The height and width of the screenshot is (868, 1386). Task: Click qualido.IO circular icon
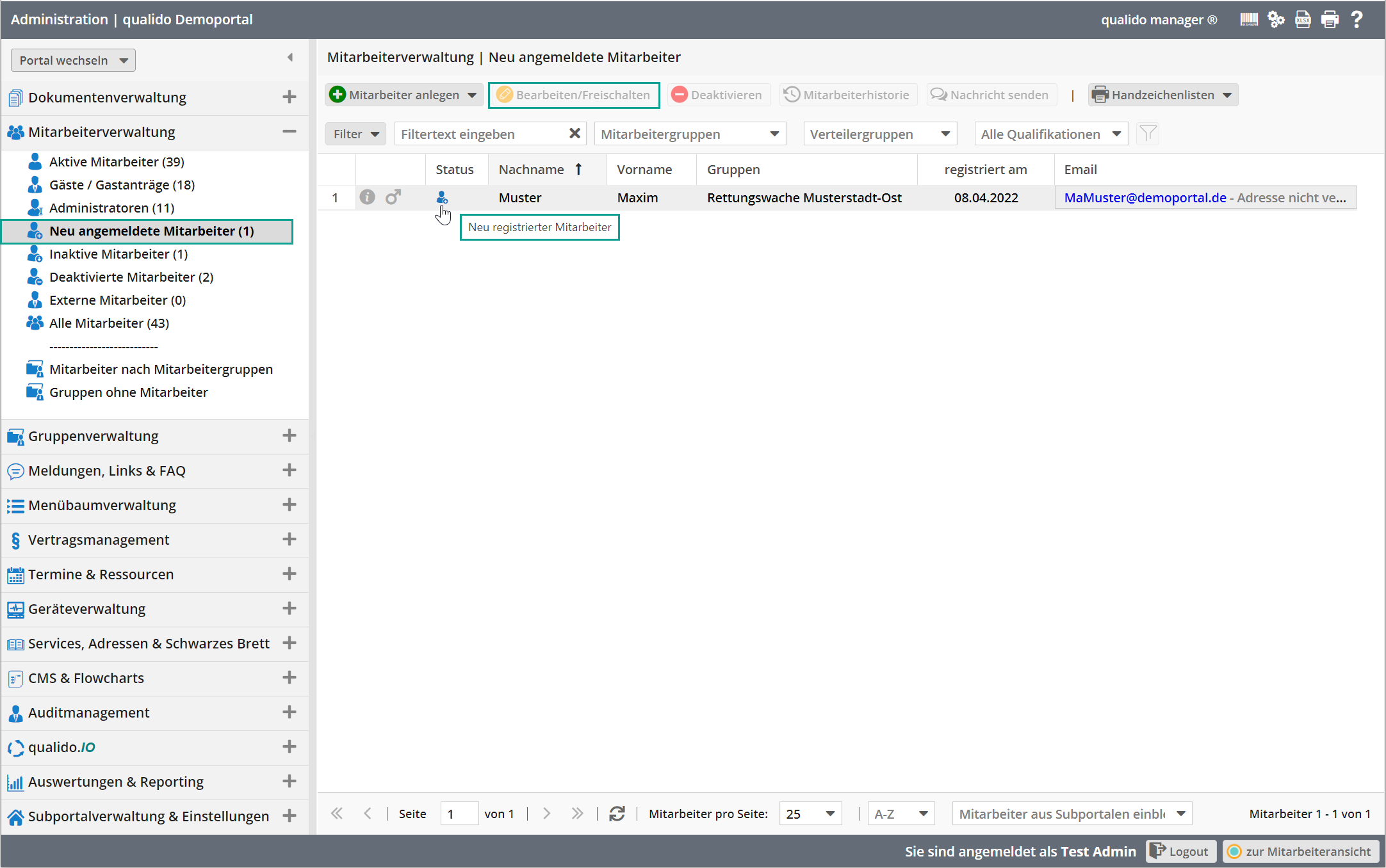15,748
